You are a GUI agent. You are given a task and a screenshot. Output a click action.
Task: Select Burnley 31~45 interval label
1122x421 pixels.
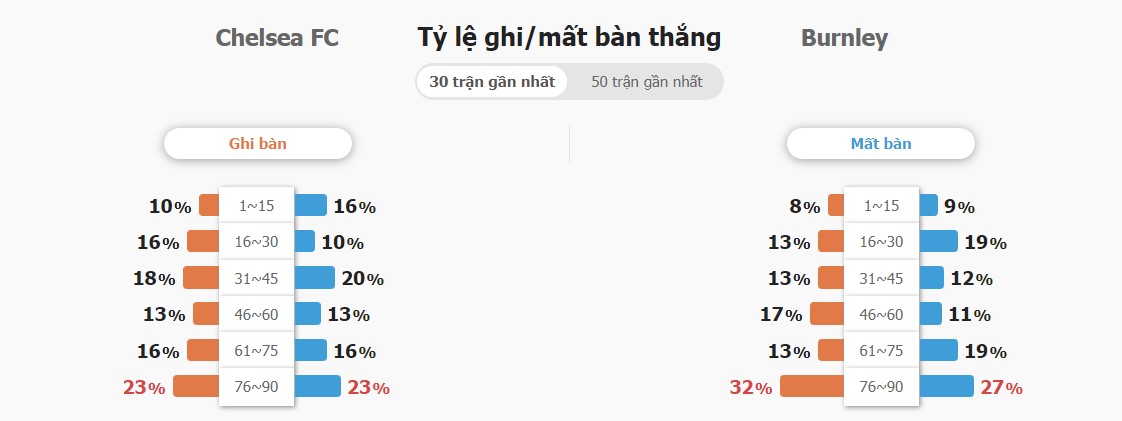pos(882,278)
